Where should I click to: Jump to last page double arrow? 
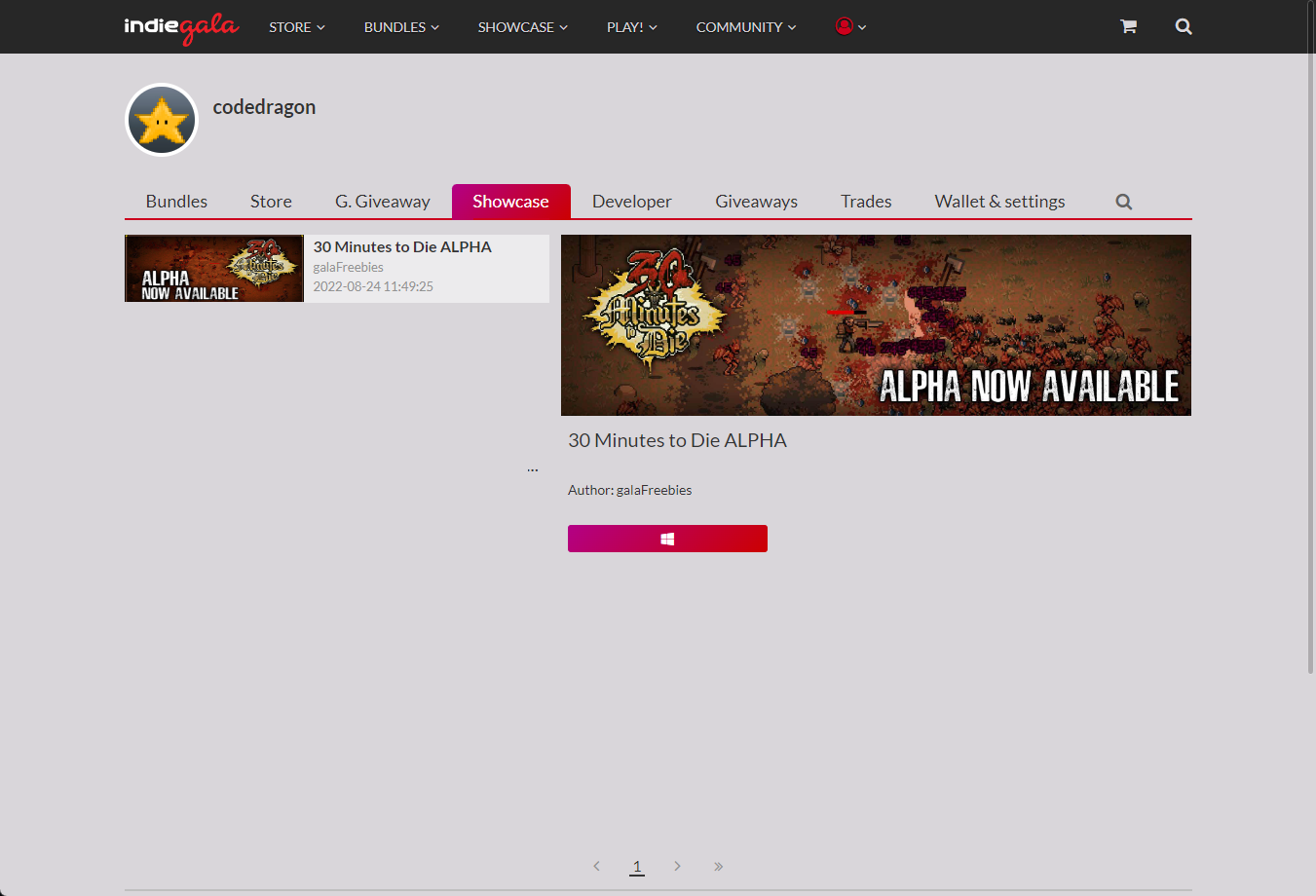pyautogui.click(x=718, y=866)
